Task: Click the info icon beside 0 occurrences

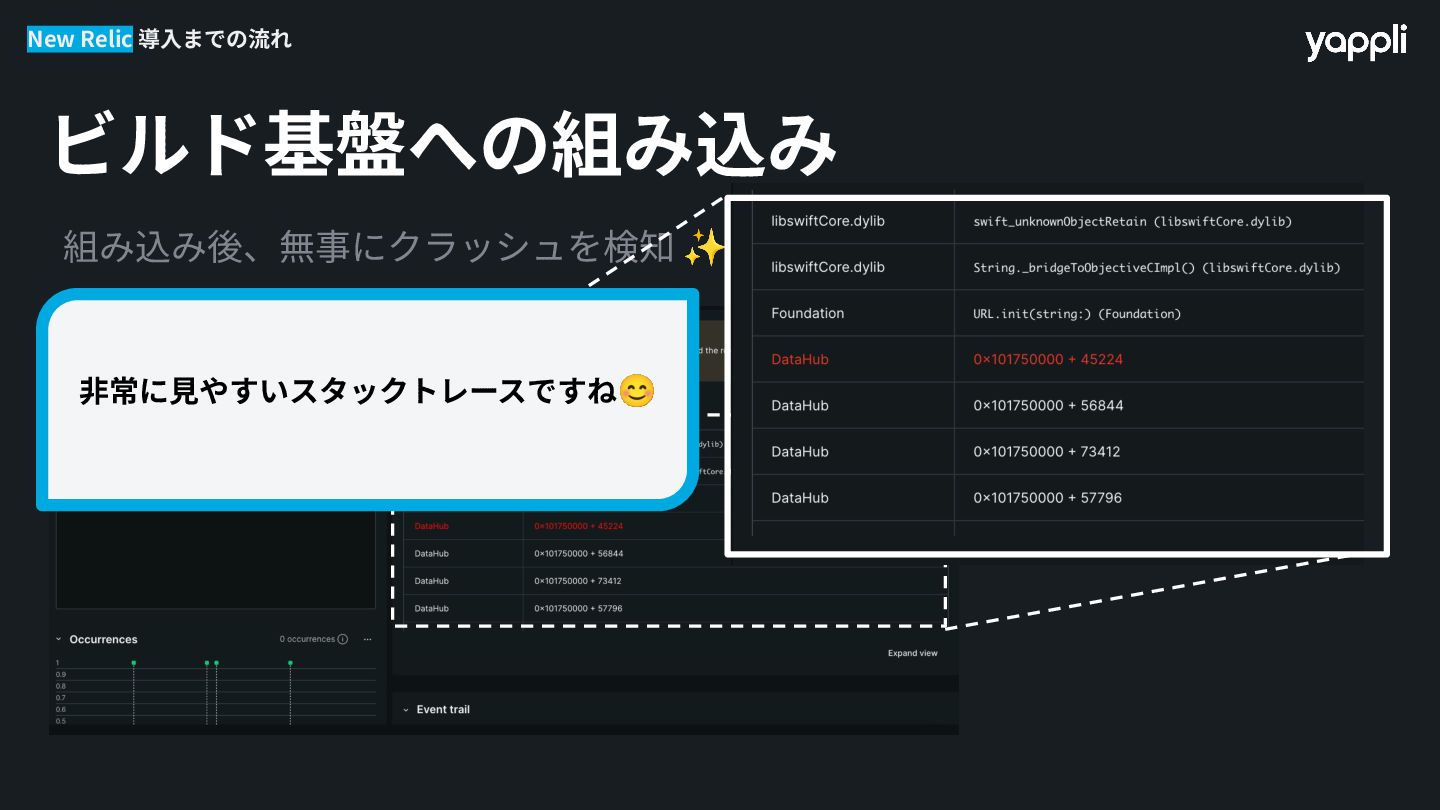Action: click(343, 639)
